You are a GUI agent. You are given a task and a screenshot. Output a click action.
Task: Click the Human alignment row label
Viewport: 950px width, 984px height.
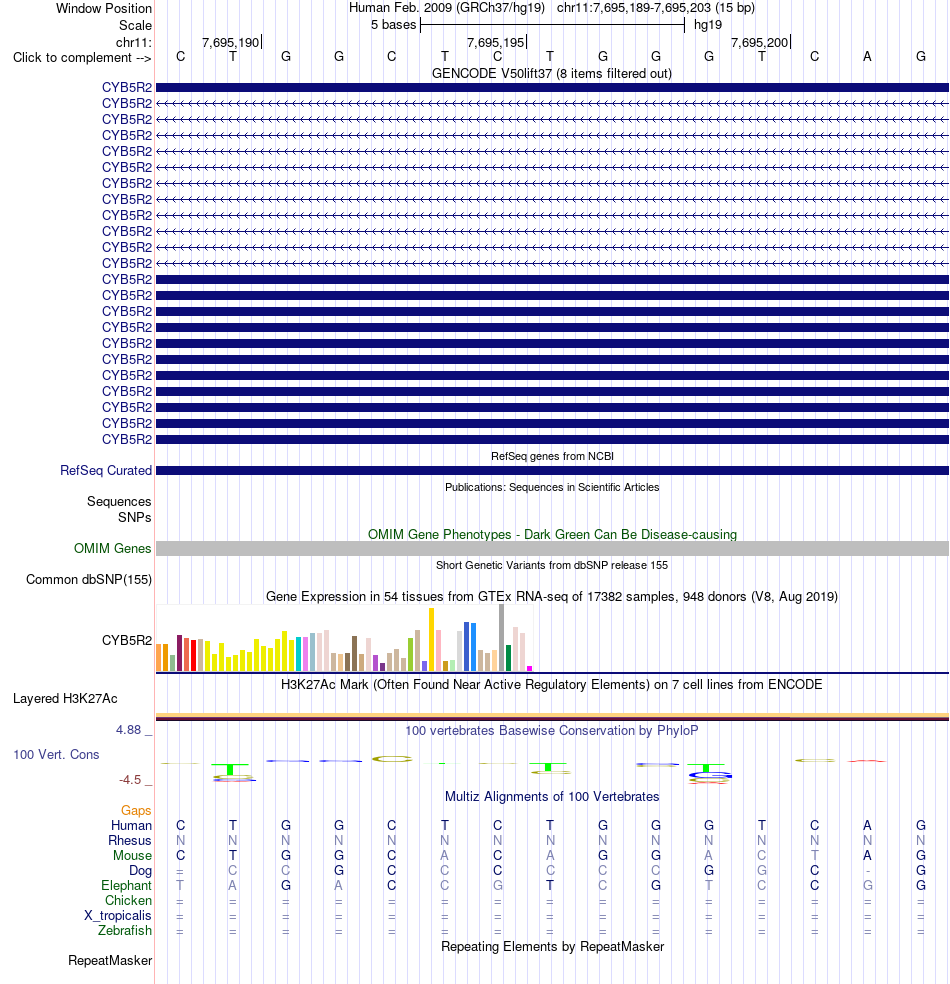point(131,825)
